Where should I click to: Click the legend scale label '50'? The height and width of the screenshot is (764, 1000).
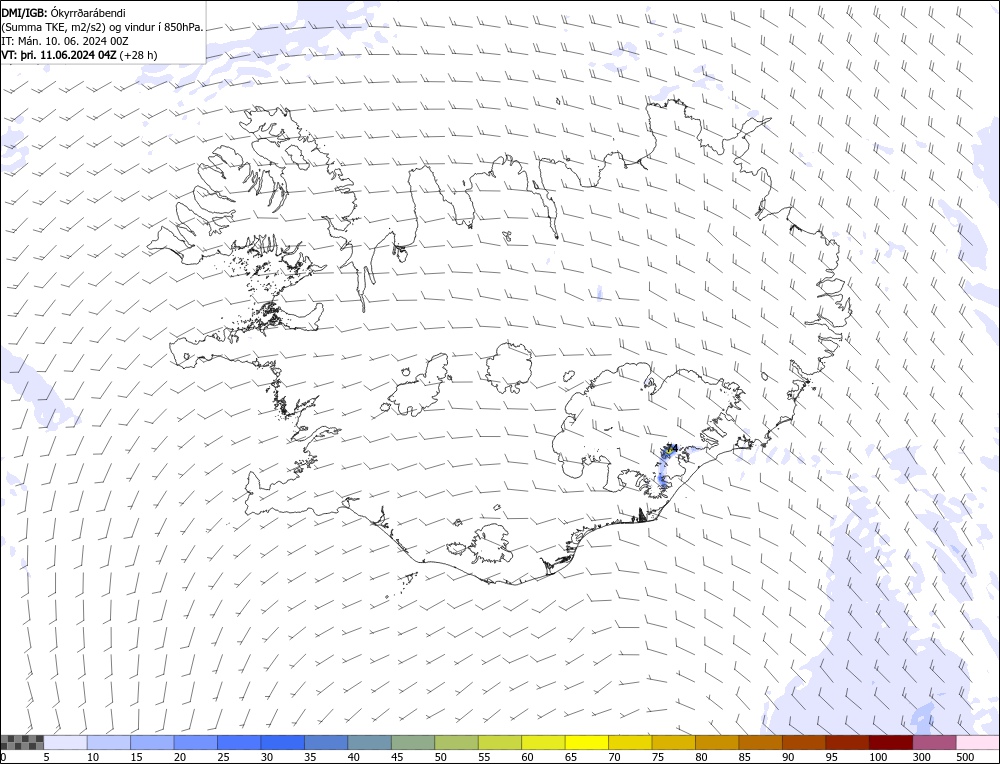tap(441, 757)
